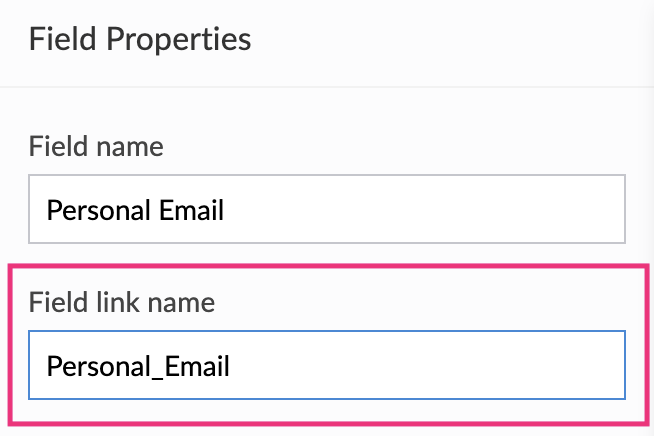This screenshot has height=436, width=654.
Task: Click the Field Properties panel heading
Action: coord(140,40)
